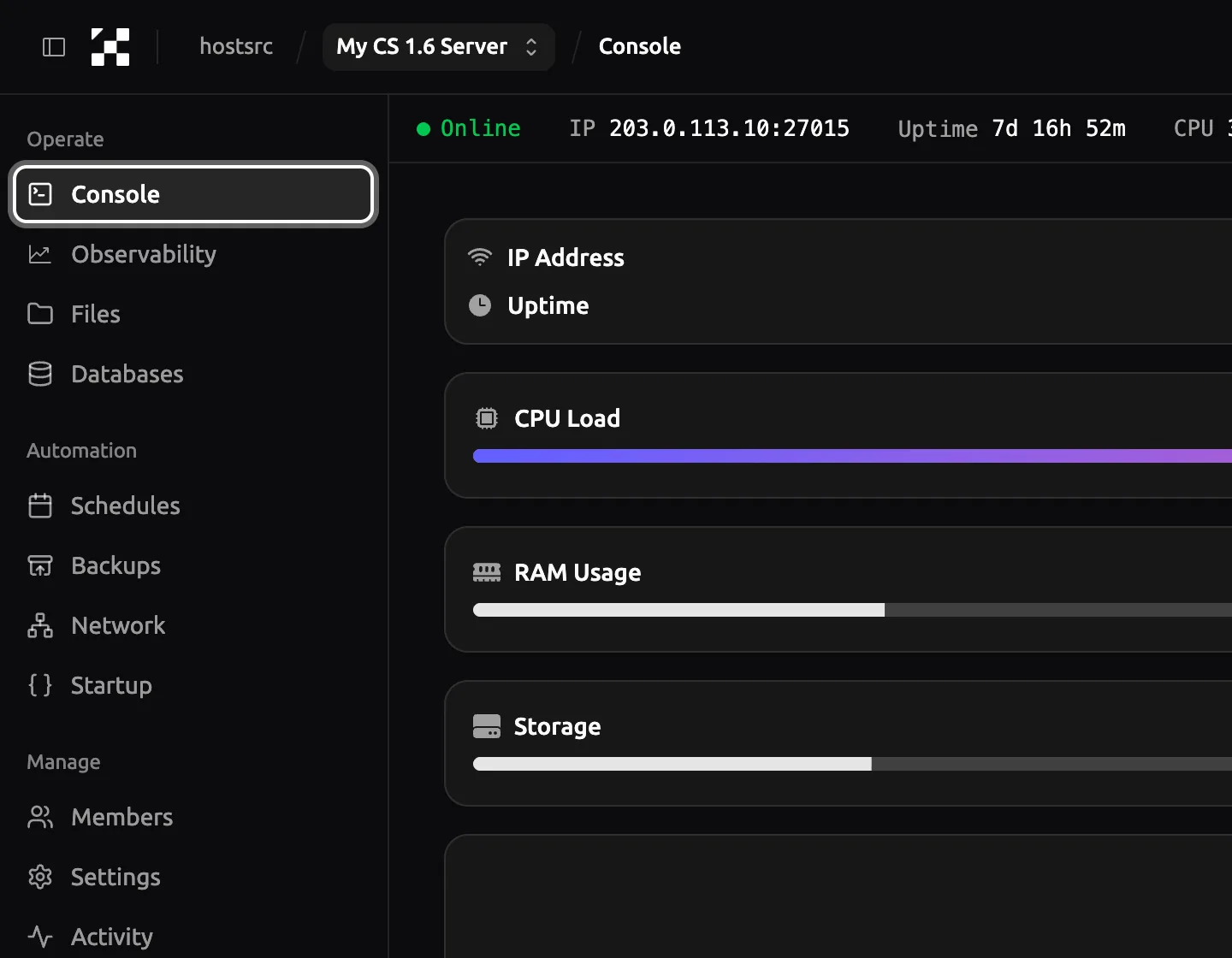Click the Files folder icon
Screen dimensions: 1232x958
(40, 314)
